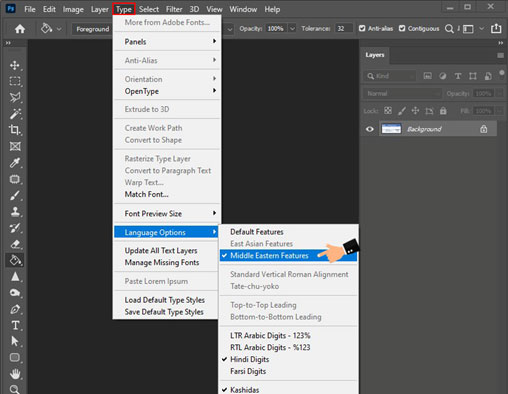The image size is (508, 394).
Task: Select the Rounded Rectangle shape tool
Action: (15, 358)
